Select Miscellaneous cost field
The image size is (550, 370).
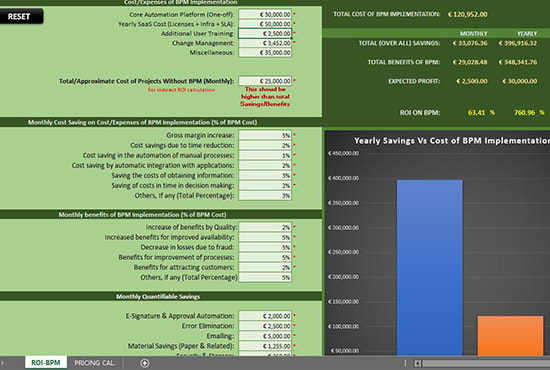click(x=265, y=52)
